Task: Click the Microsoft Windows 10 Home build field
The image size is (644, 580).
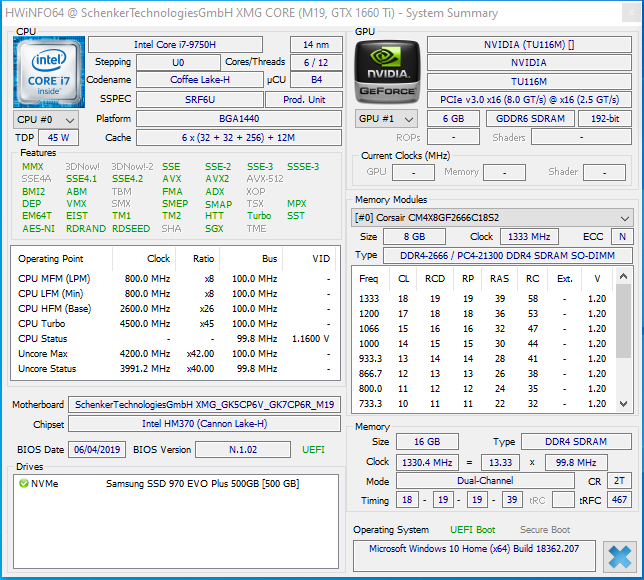Action: coord(474,555)
